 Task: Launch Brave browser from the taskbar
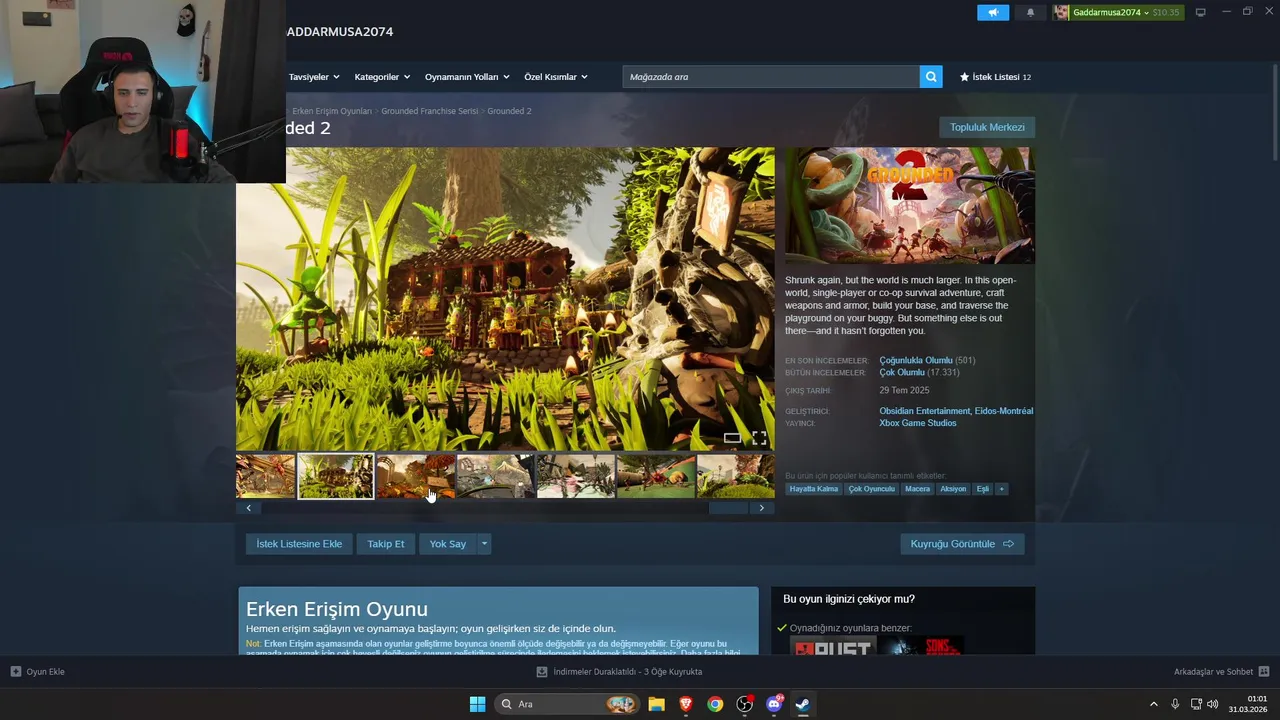pos(686,704)
